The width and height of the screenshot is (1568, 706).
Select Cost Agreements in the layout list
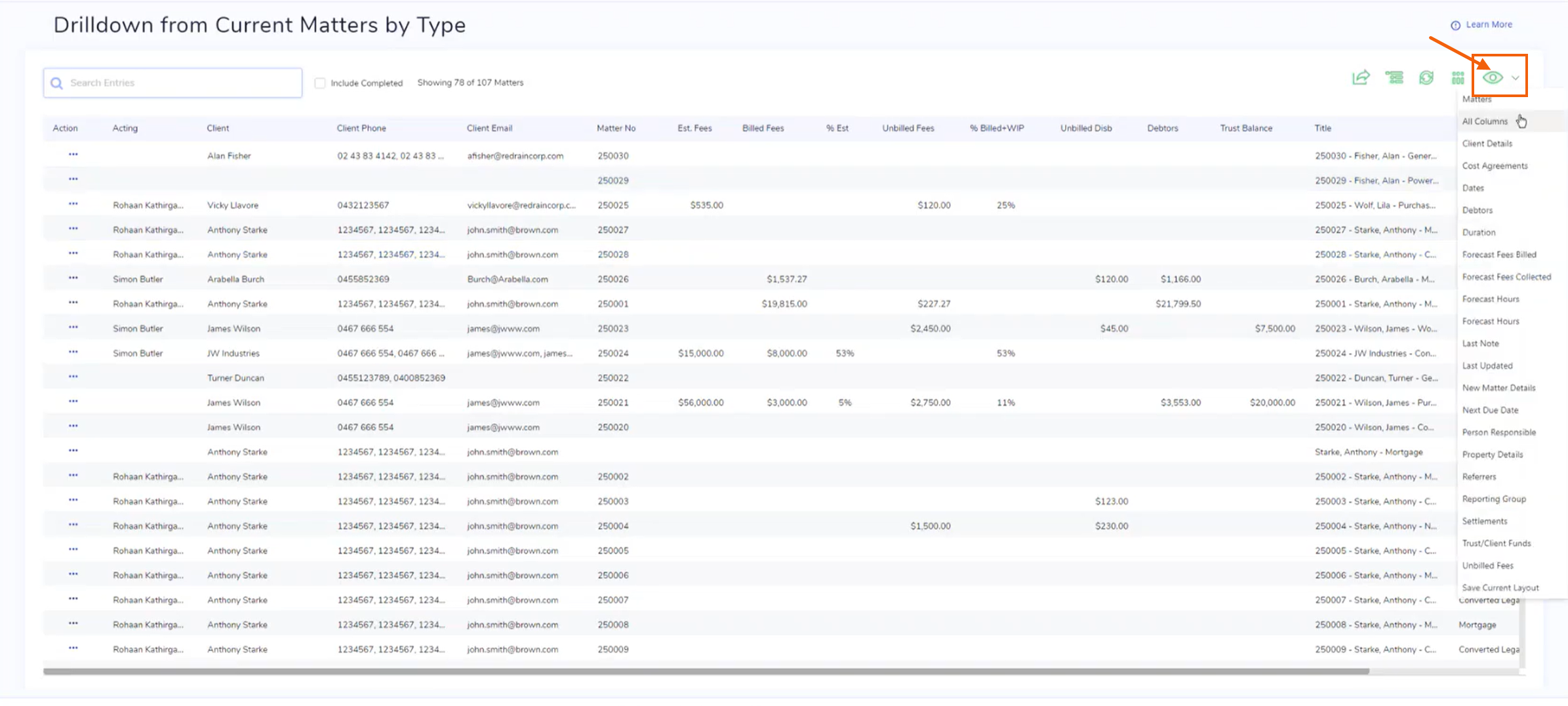(1495, 166)
